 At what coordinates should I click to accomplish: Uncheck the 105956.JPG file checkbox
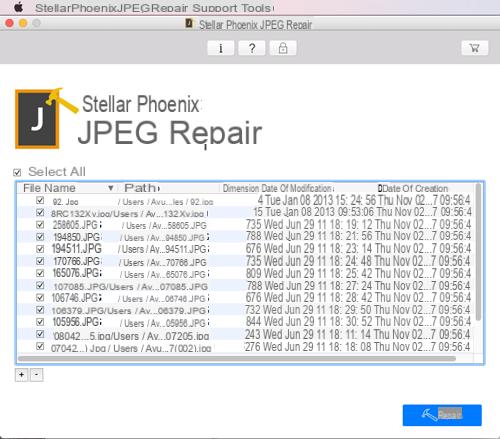(40, 322)
